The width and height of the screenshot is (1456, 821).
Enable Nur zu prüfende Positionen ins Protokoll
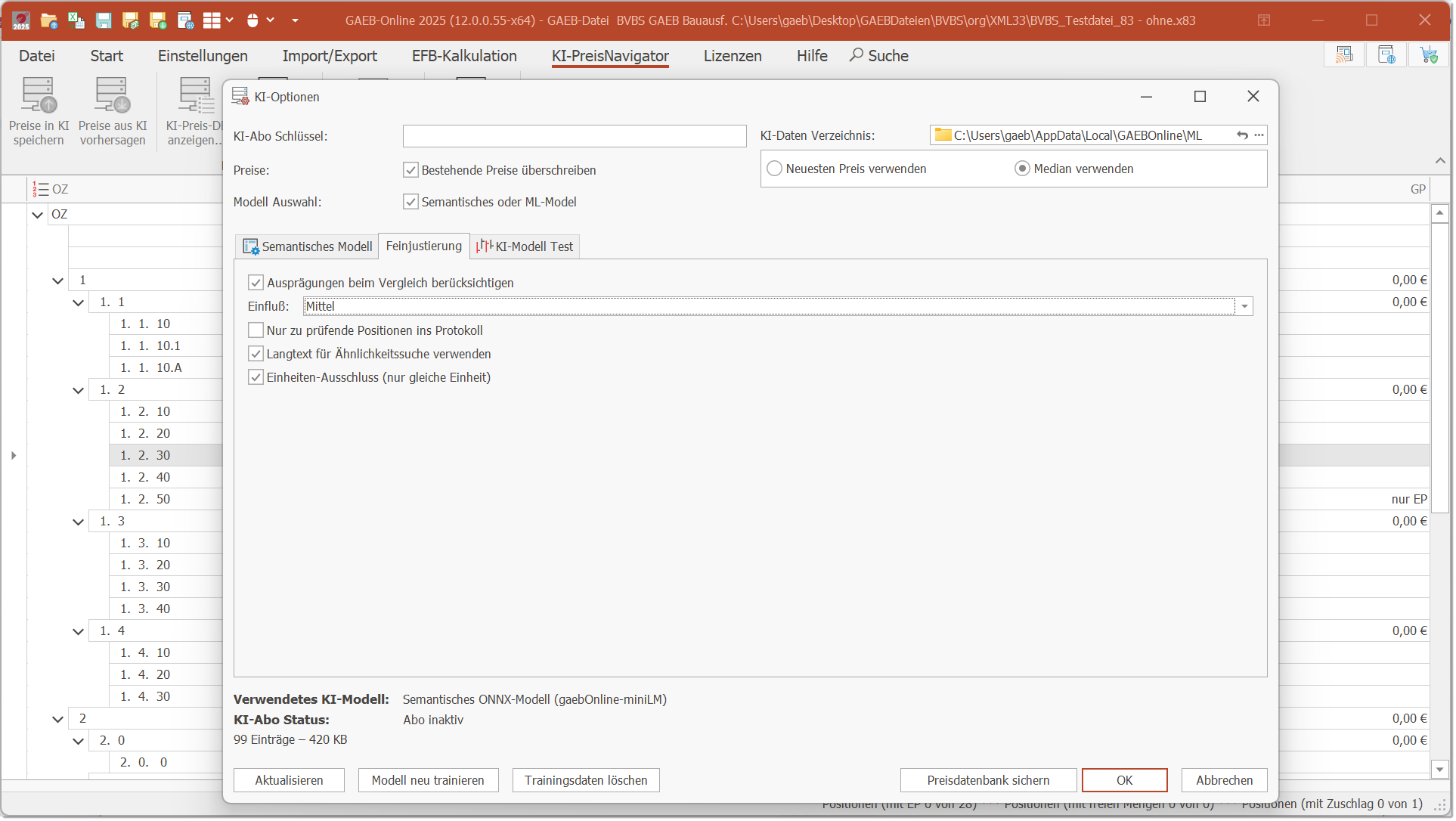pyautogui.click(x=256, y=330)
